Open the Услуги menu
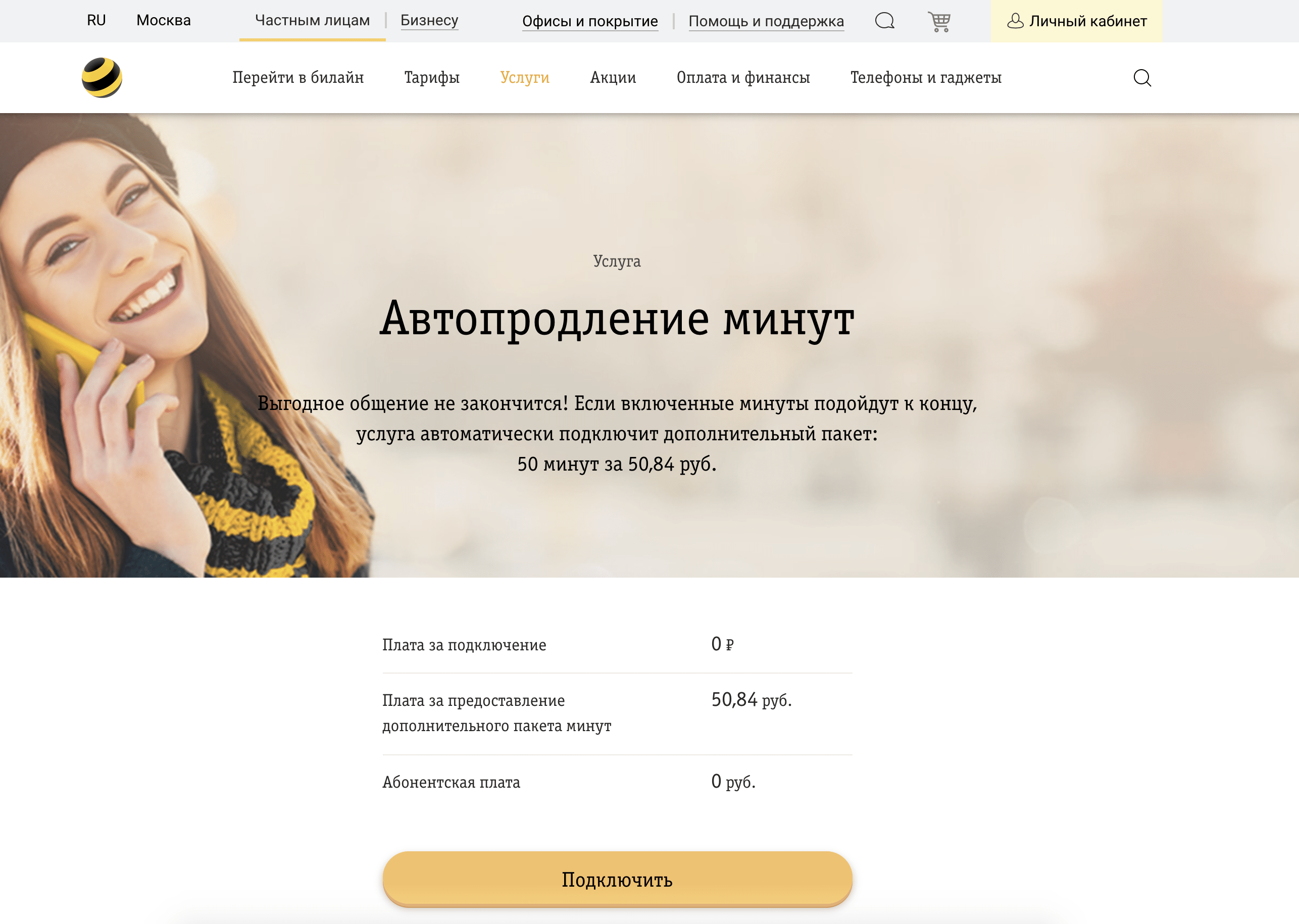1299x924 pixels. pyautogui.click(x=525, y=77)
